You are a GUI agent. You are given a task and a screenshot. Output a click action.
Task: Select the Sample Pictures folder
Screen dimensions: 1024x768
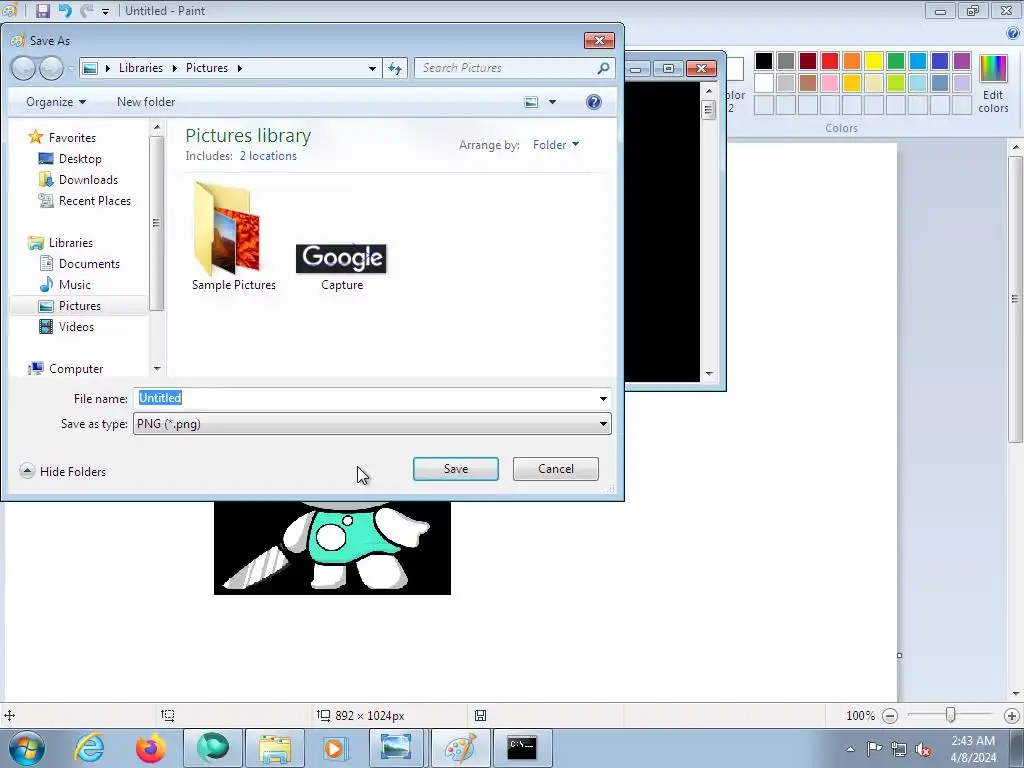pos(234,236)
